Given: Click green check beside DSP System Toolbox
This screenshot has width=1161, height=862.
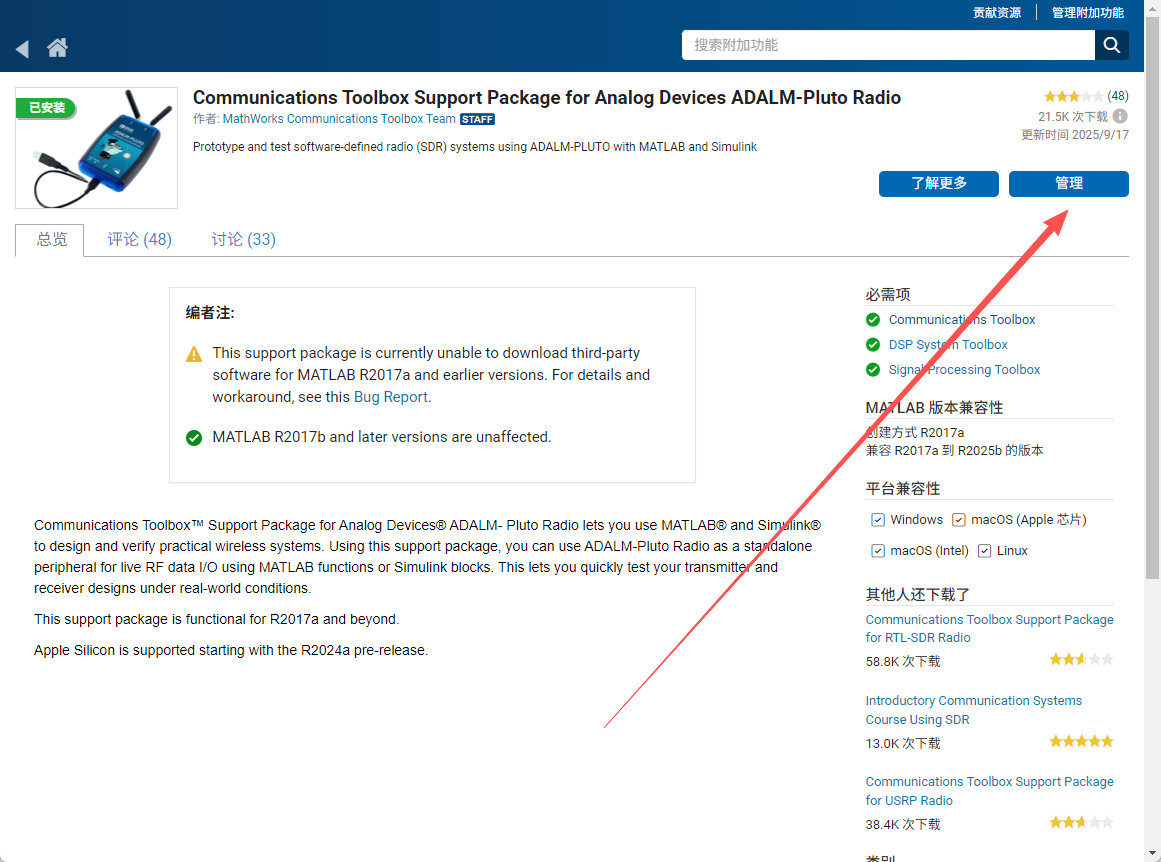Looking at the screenshot, I should coord(873,345).
